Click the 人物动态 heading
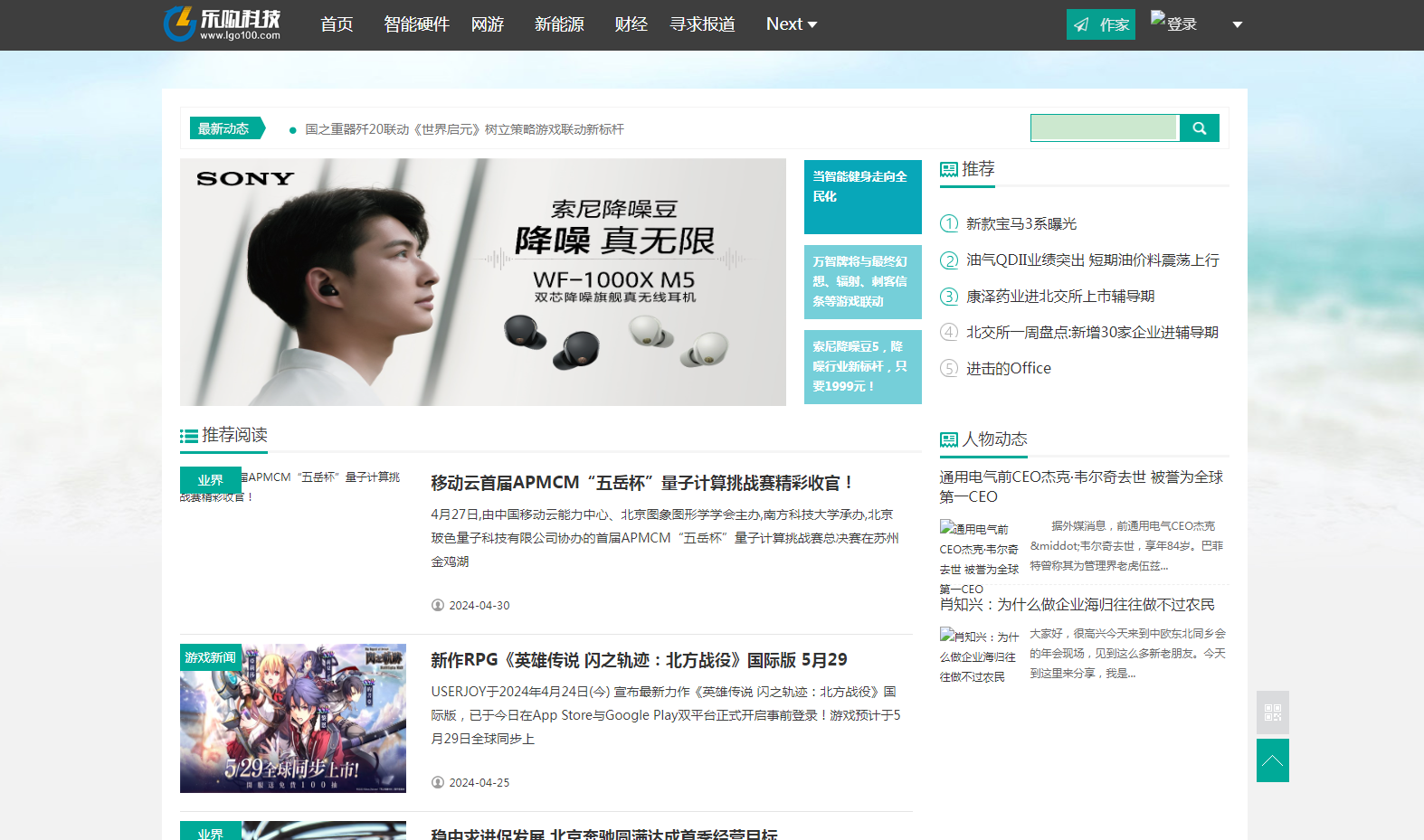This screenshot has height=840, width=1424. (994, 439)
